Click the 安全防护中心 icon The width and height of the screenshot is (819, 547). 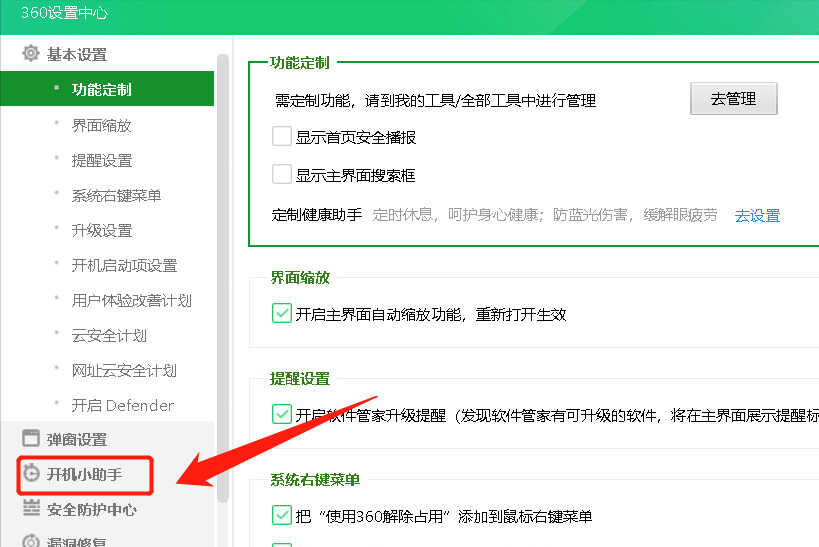pyautogui.click(x=31, y=508)
